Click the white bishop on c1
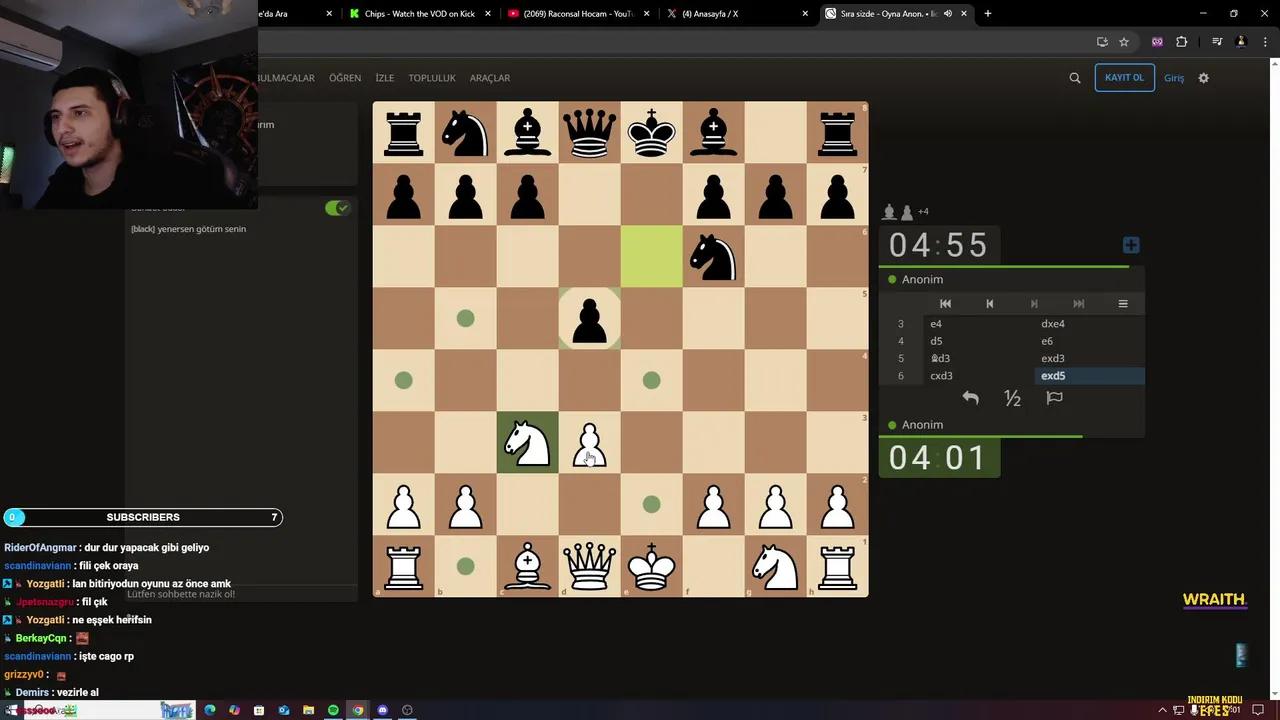The height and width of the screenshot is (720, 1280). (527, 566)
